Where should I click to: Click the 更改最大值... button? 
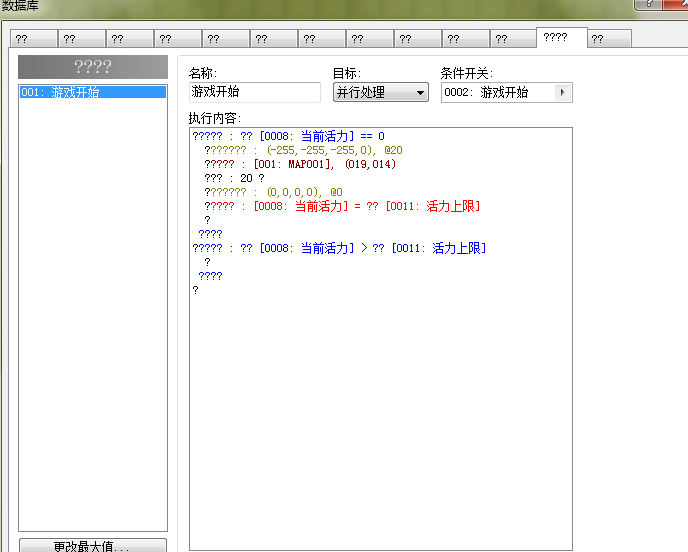pyautogui.click(x=93, y=545)
